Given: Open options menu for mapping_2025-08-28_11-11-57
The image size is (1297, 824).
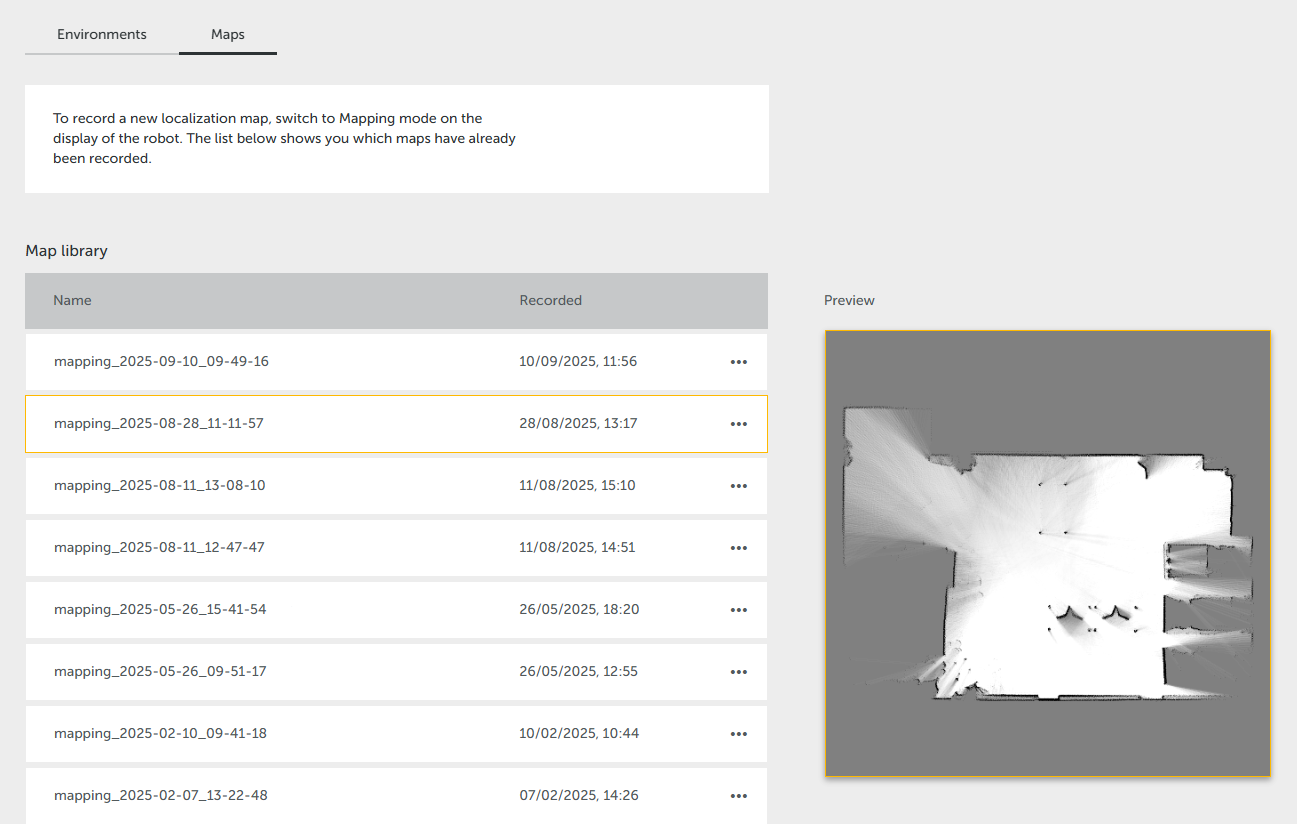Looking at the screenshot, I should [739, 424].
